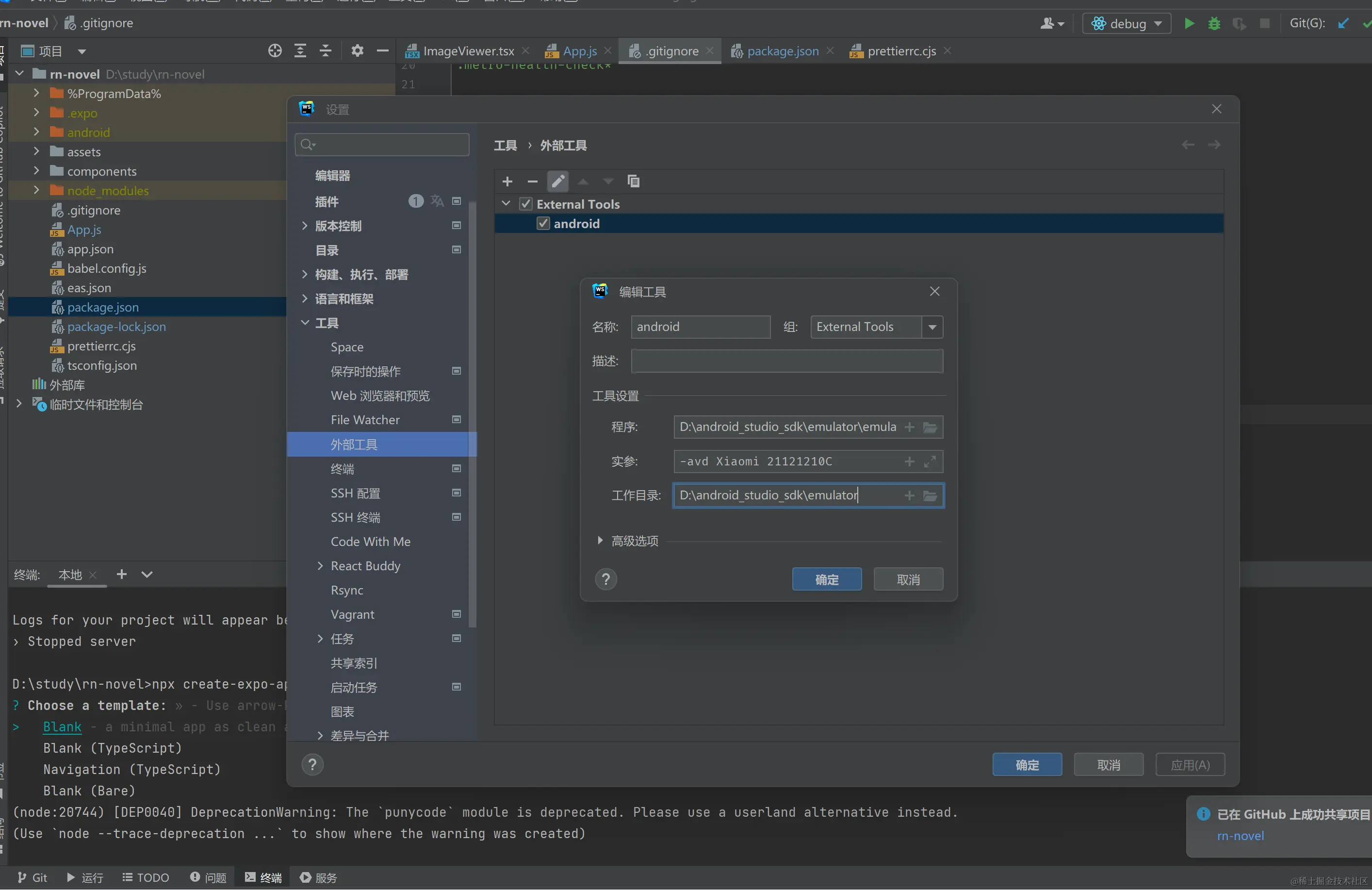
Task: Insert macro in arguments field
Action: 910,461
